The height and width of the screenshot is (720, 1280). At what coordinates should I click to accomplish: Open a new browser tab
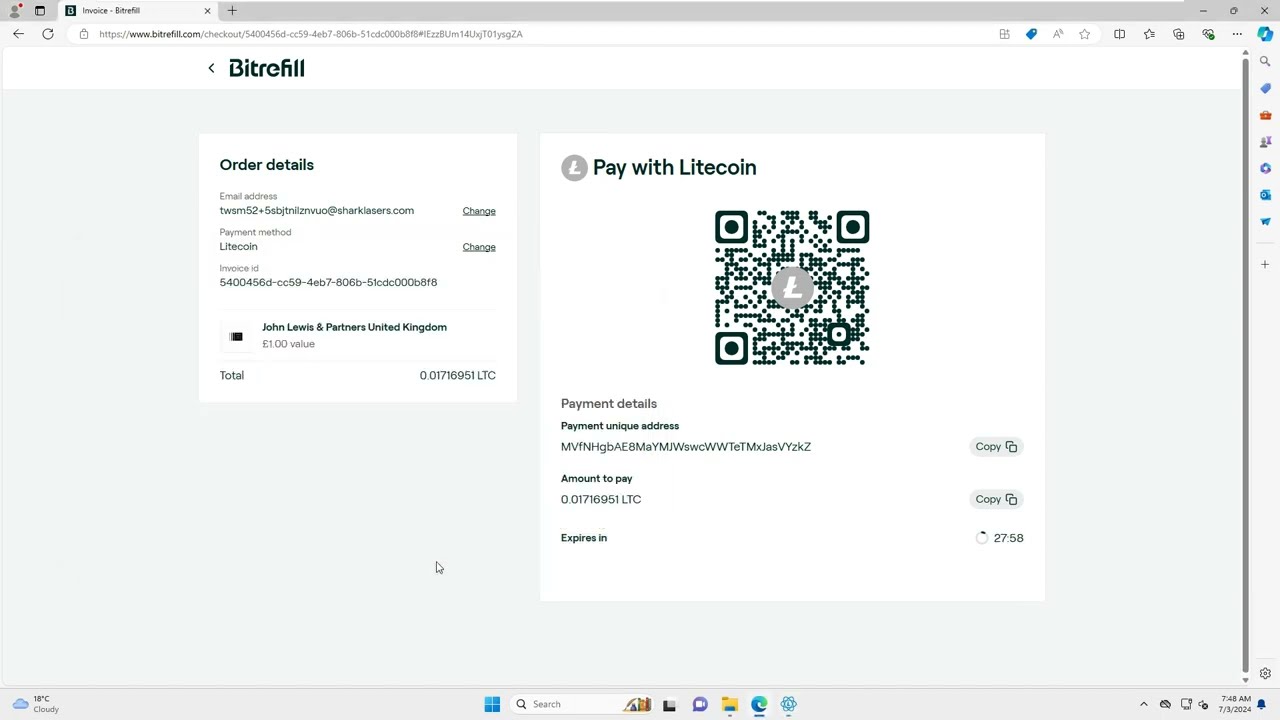(x=232, y=11)
